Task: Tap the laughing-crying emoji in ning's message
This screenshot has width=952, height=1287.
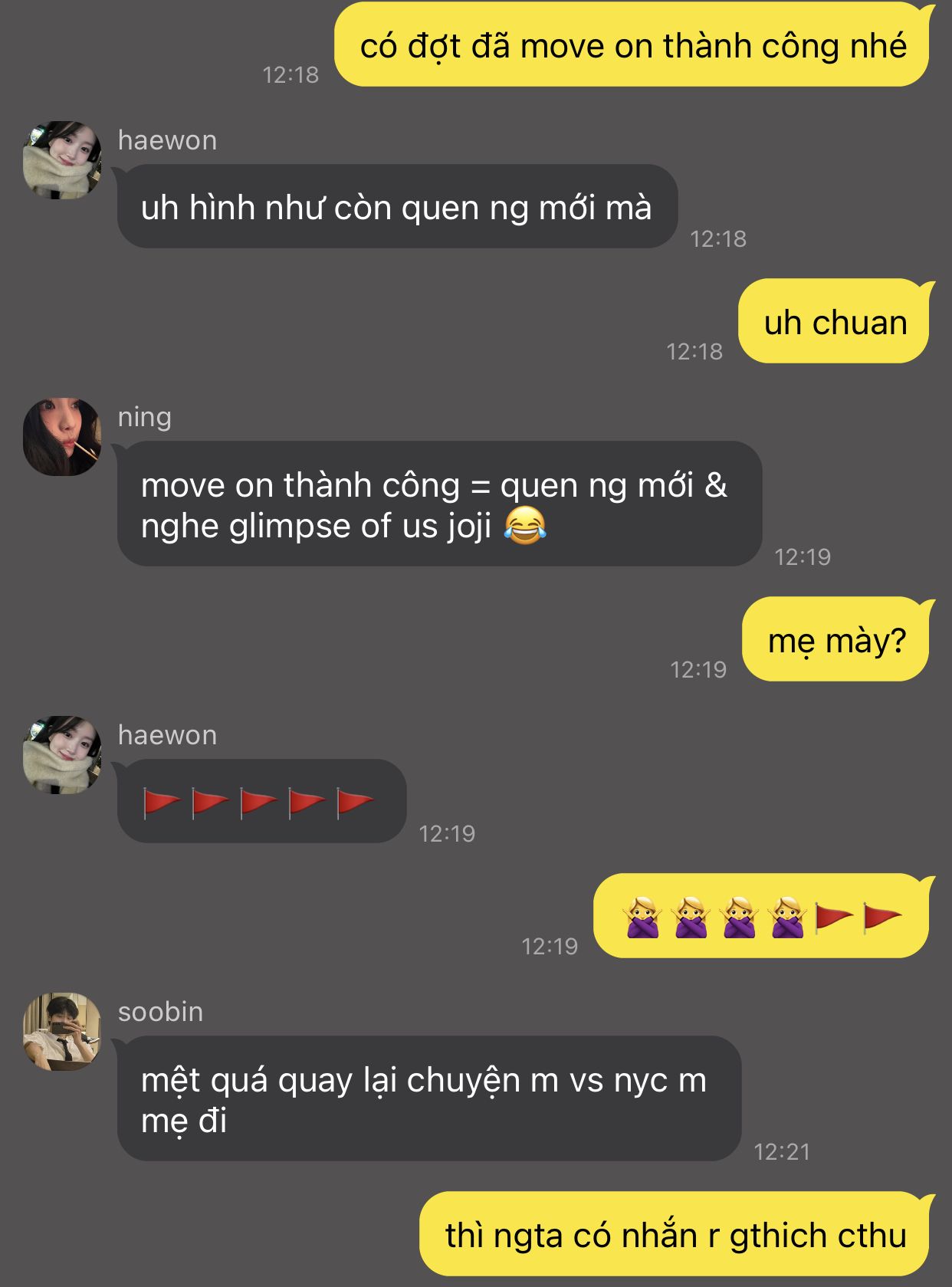Action: click(525, 526)
